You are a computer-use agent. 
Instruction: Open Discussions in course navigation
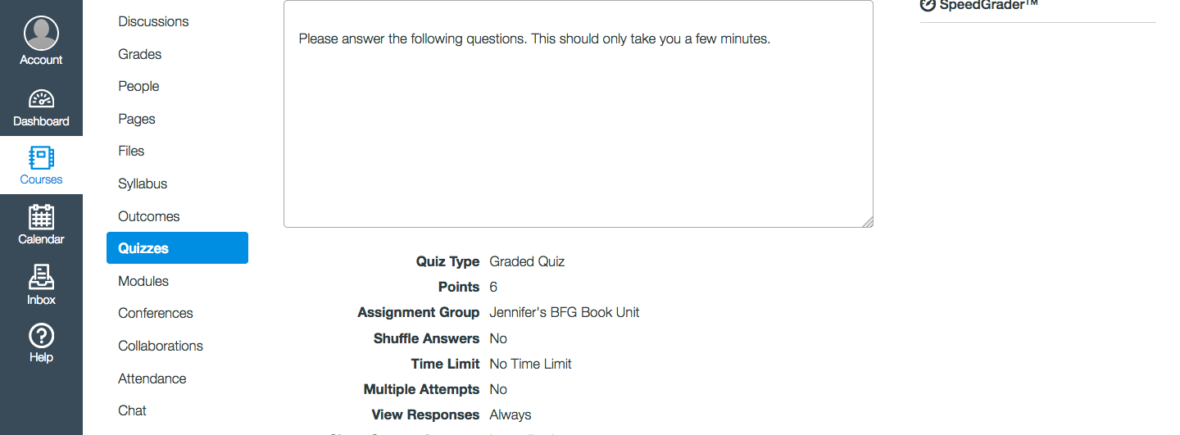153,21
